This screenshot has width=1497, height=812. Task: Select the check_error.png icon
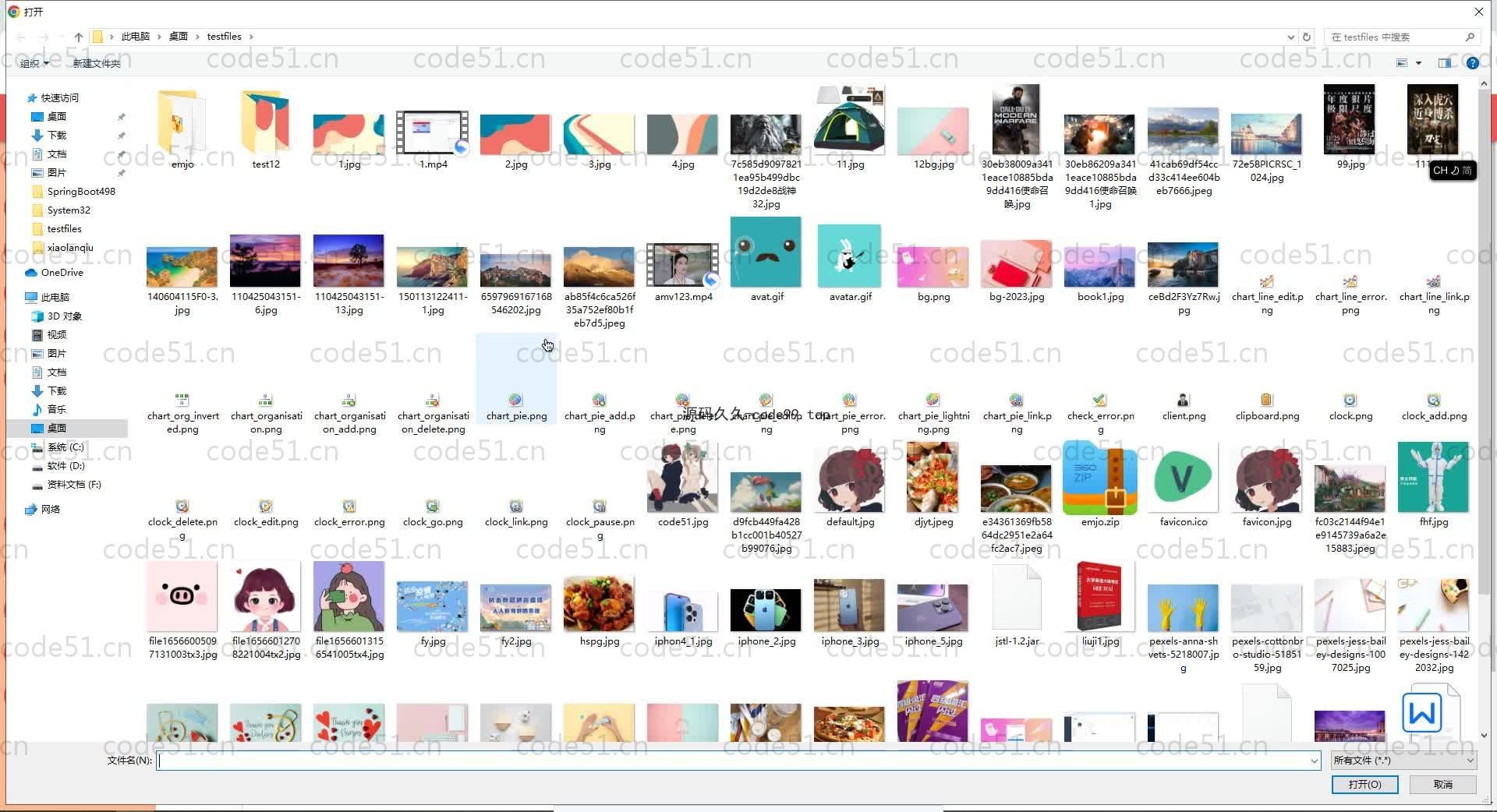pos(1099,400)
